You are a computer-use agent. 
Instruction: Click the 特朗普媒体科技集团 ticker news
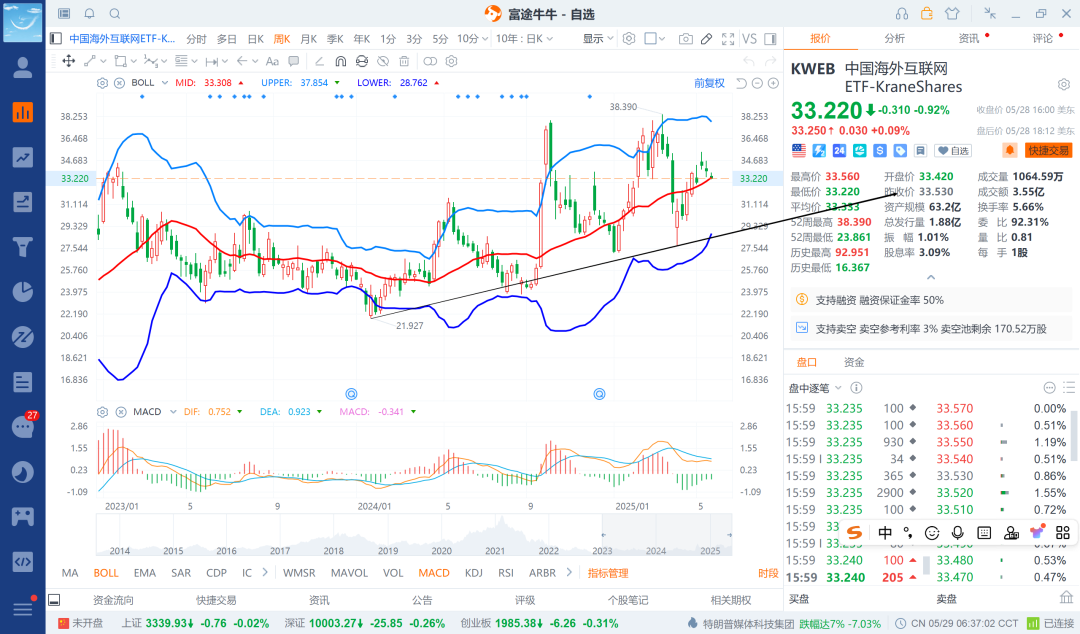tap(749, 624)
